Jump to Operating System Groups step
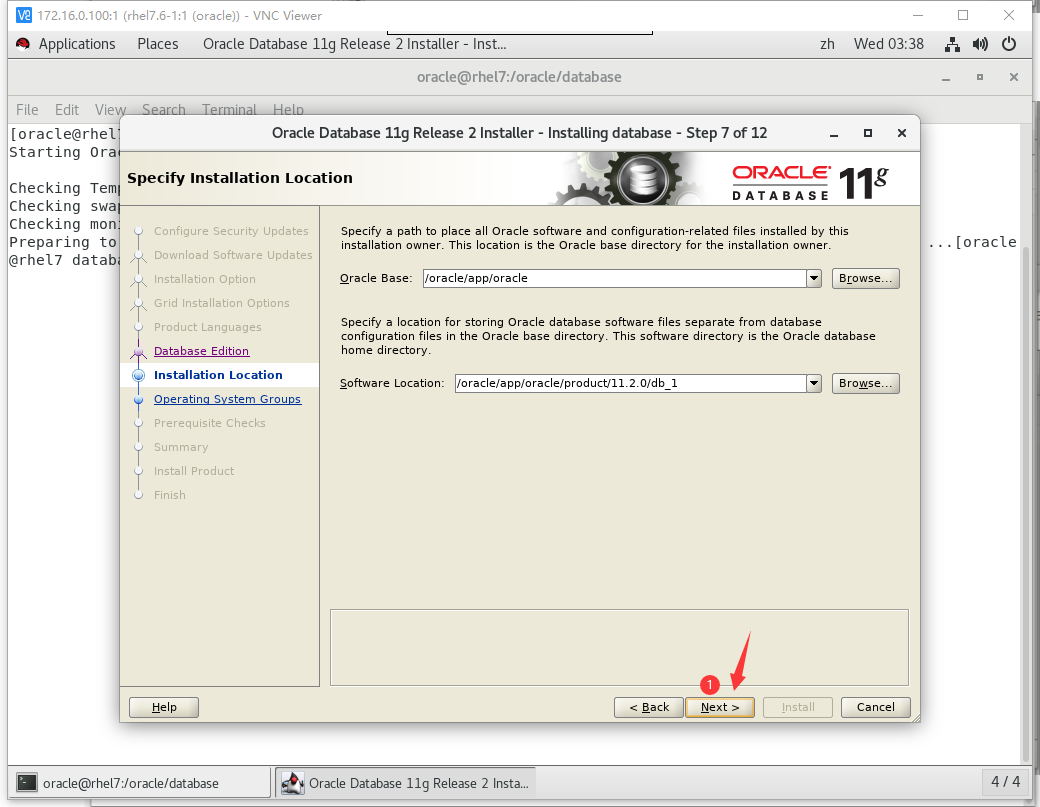The image size is (1040, 807). [x=227, y=399]
